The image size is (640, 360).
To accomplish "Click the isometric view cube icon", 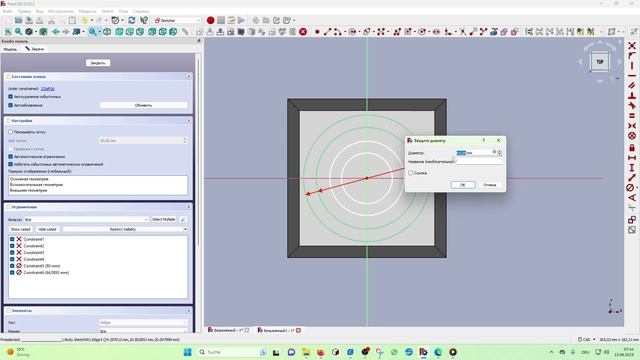I will pos(107,31).
